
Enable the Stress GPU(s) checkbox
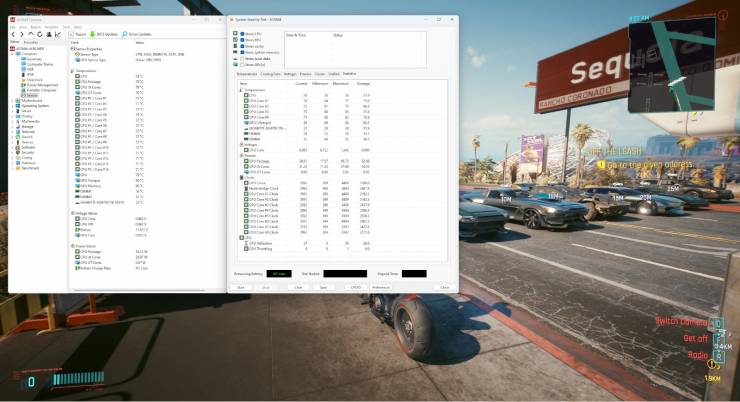pyautogui.click(x=243, y=65)
